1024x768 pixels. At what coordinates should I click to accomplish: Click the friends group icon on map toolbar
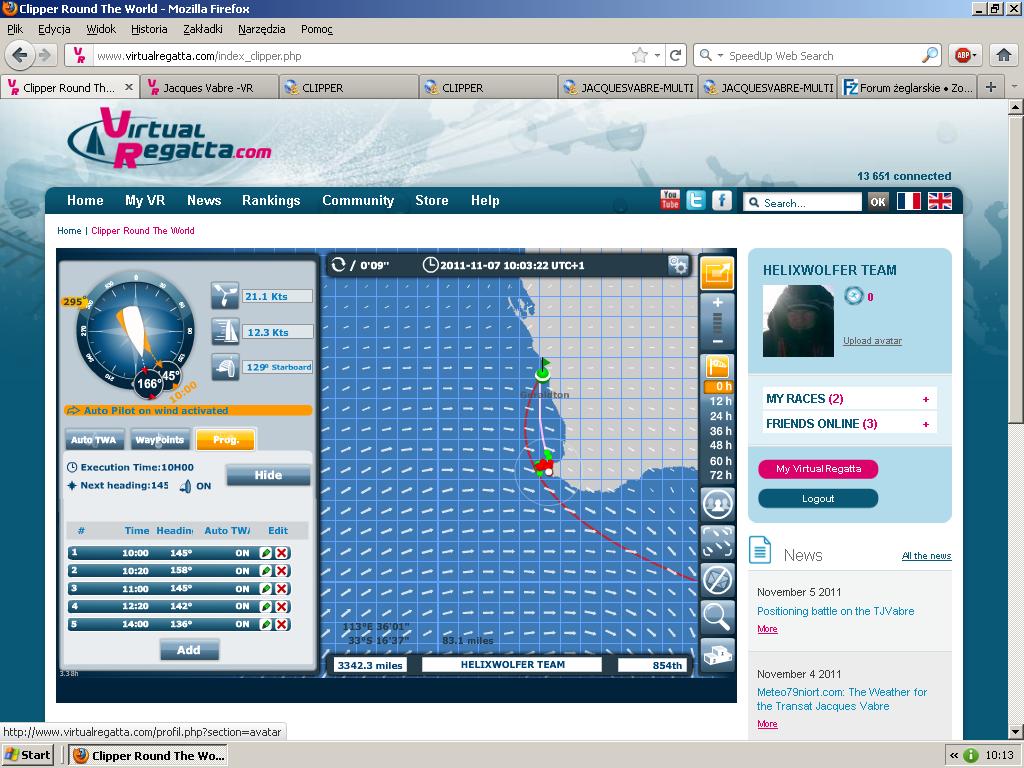pos(718,504)
